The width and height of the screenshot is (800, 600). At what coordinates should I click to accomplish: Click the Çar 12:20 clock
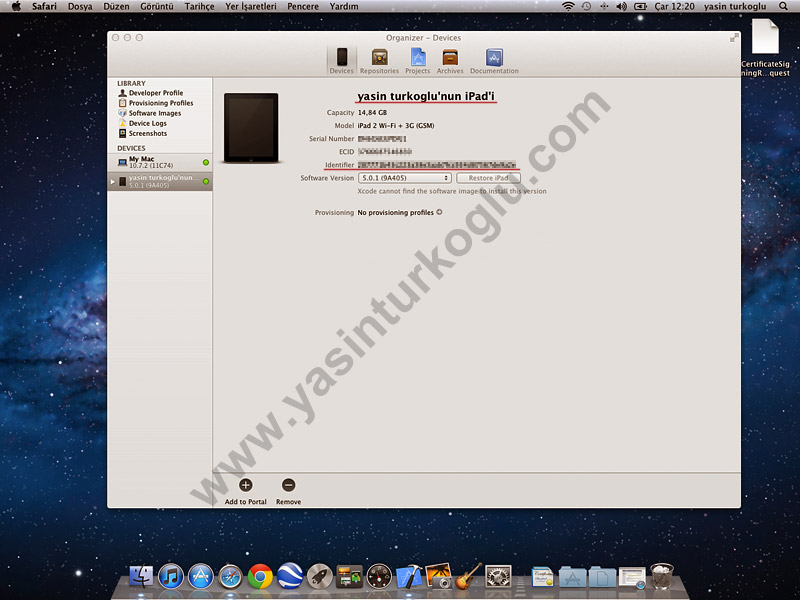pos(674,6)
